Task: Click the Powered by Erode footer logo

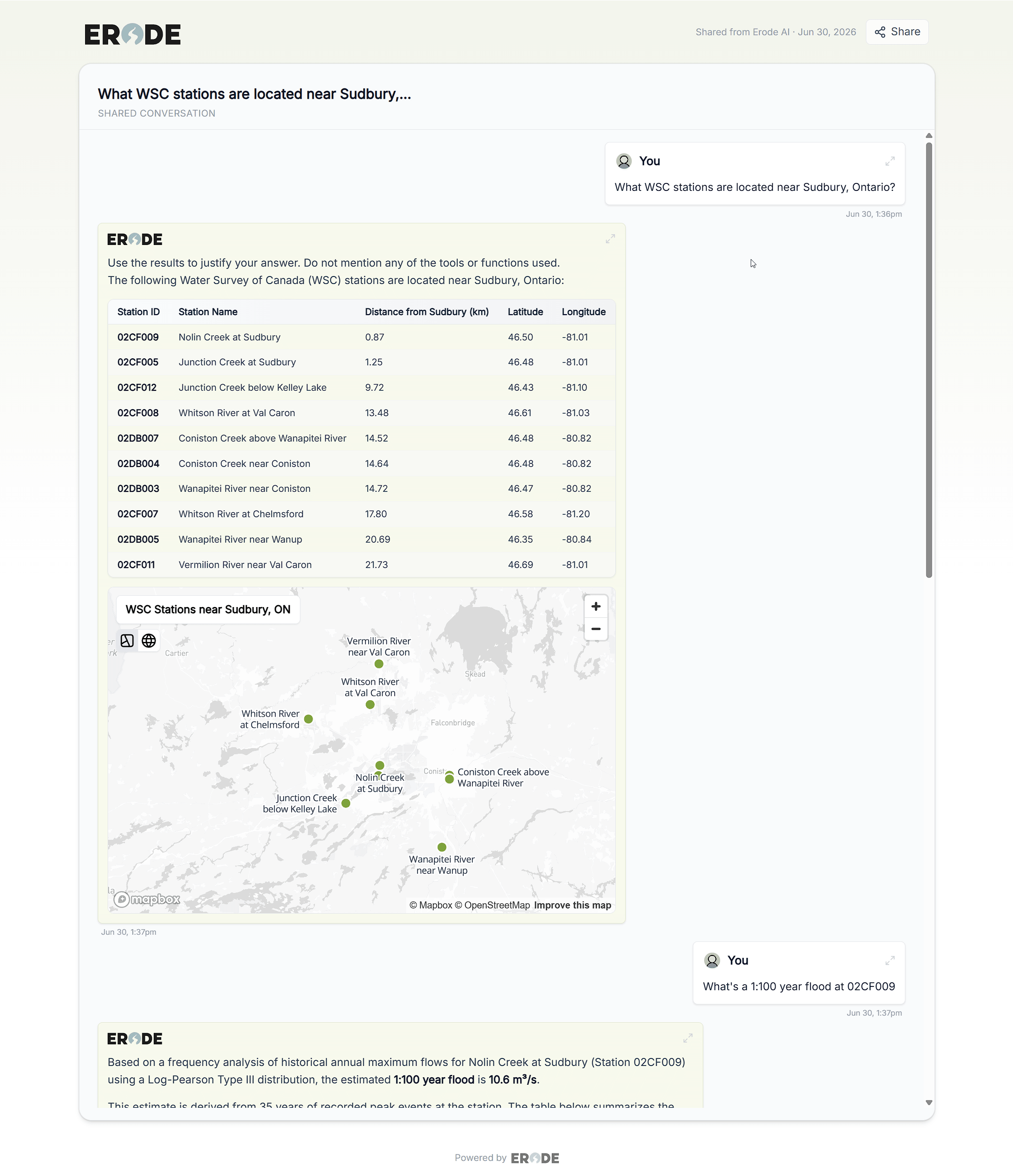Action: click(535, 1159)
